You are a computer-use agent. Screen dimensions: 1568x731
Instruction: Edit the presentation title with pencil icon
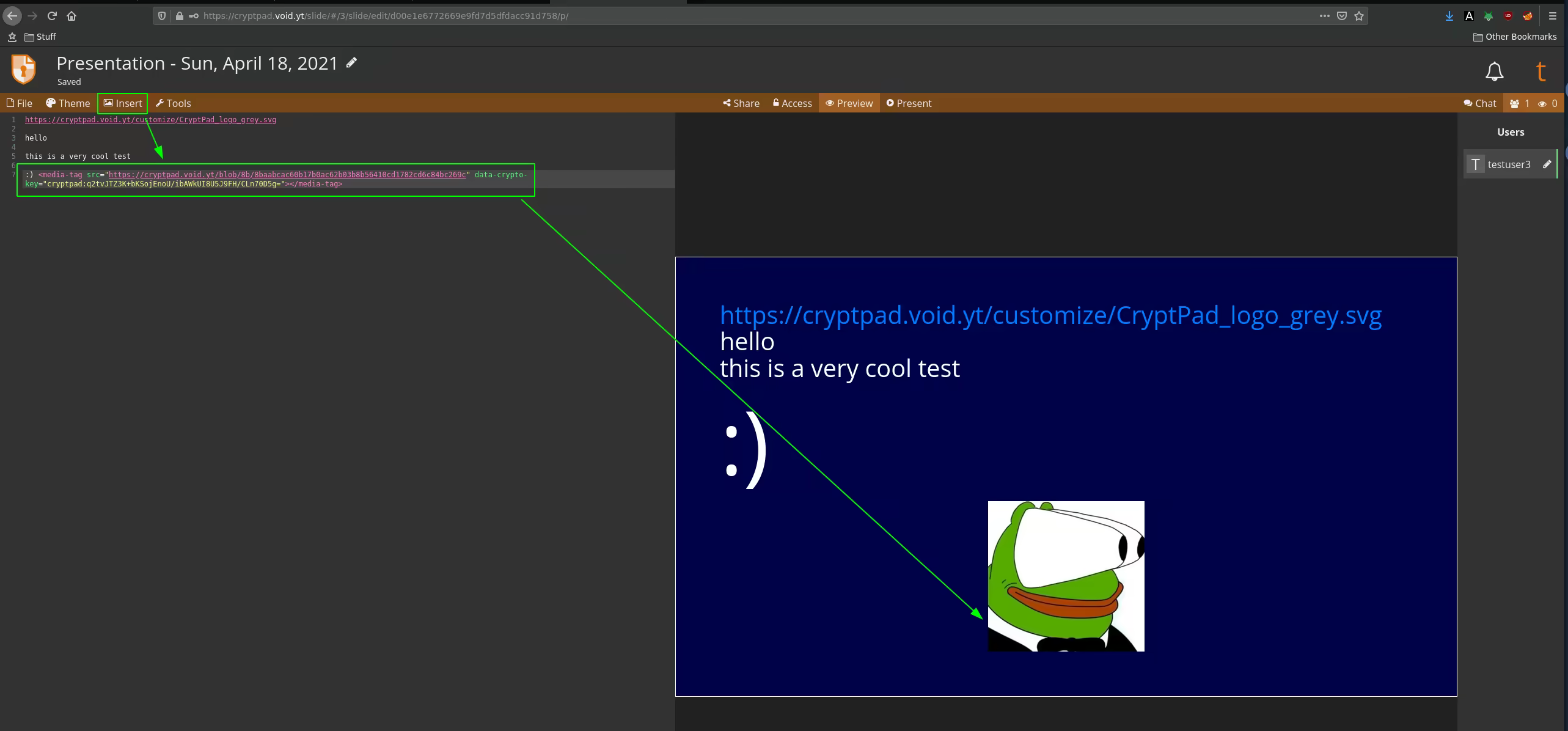coord(351,63)
